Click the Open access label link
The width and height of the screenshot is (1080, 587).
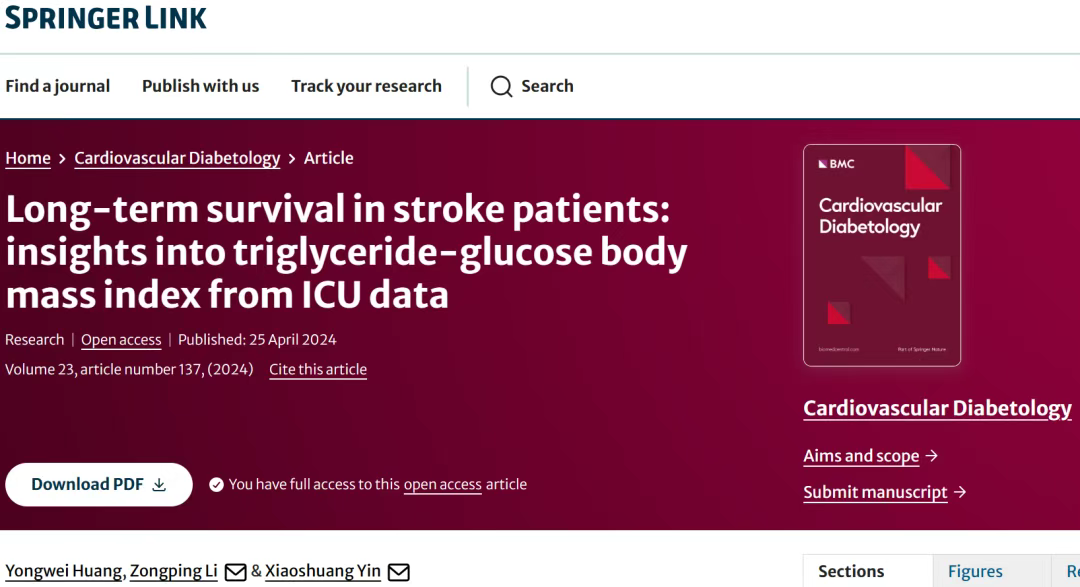(x=121, y=340)
